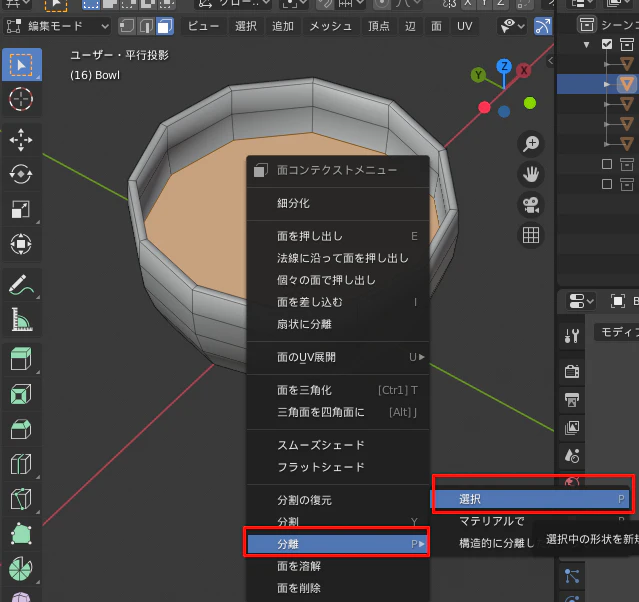Toggle gizmo display button
This screenshot has height=602, width=639.
[x=543, y=26]
